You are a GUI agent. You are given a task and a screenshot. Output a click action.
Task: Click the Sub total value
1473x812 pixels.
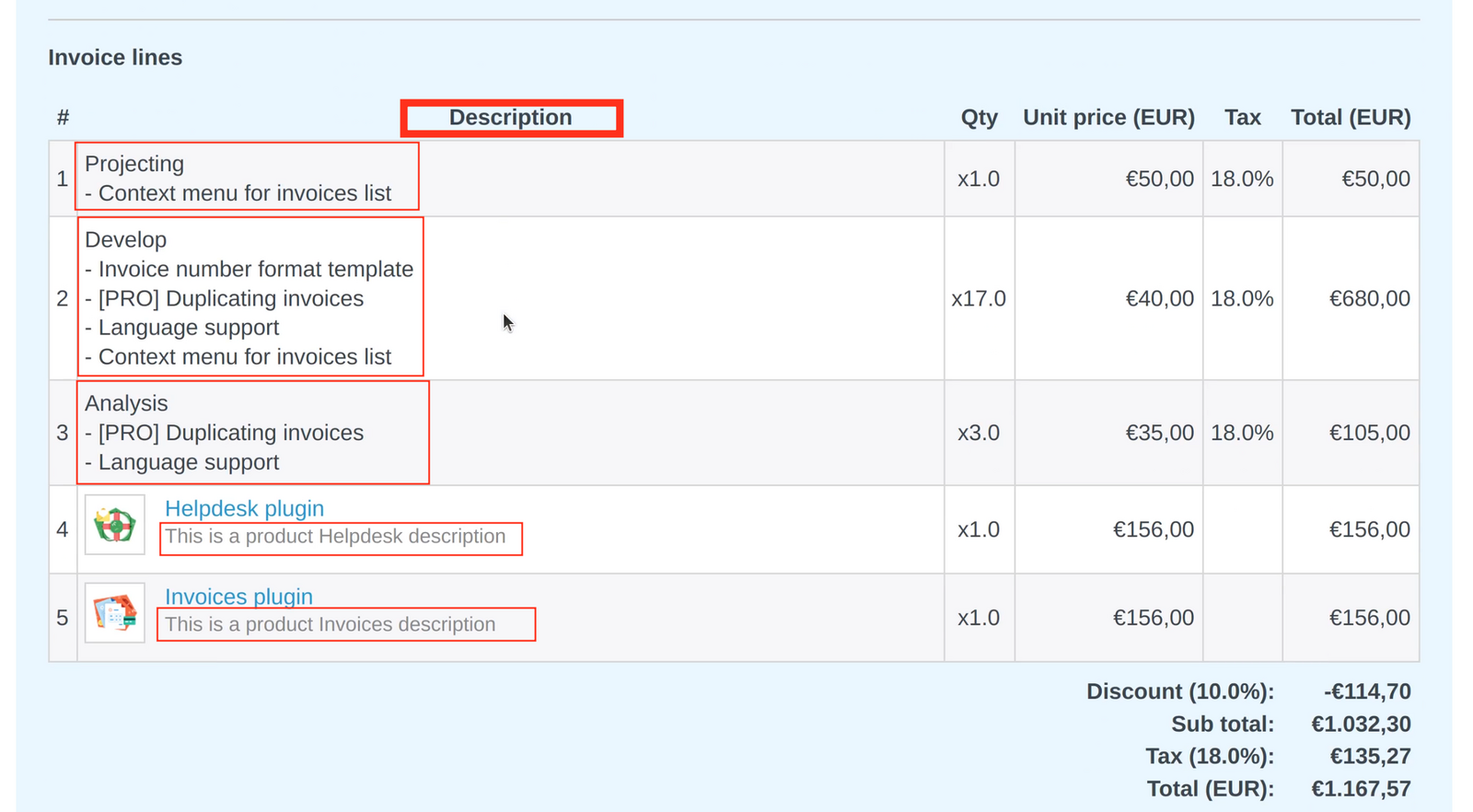(1363, 724)
